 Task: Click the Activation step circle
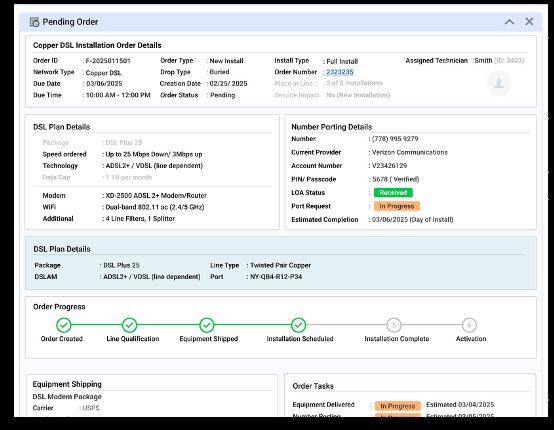click(469, 325)
